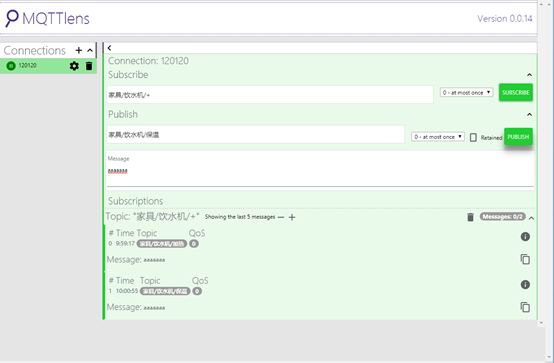Click "Showing the last 5 messages" text
Image resolution: width=554 pixels, height=363 pixels.
click(240, 217)
